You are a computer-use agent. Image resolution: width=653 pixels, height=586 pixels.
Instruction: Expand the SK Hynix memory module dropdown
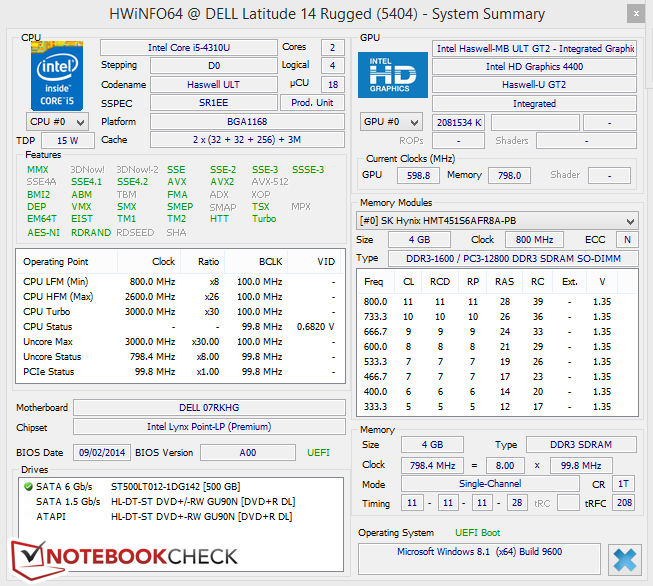498,220
